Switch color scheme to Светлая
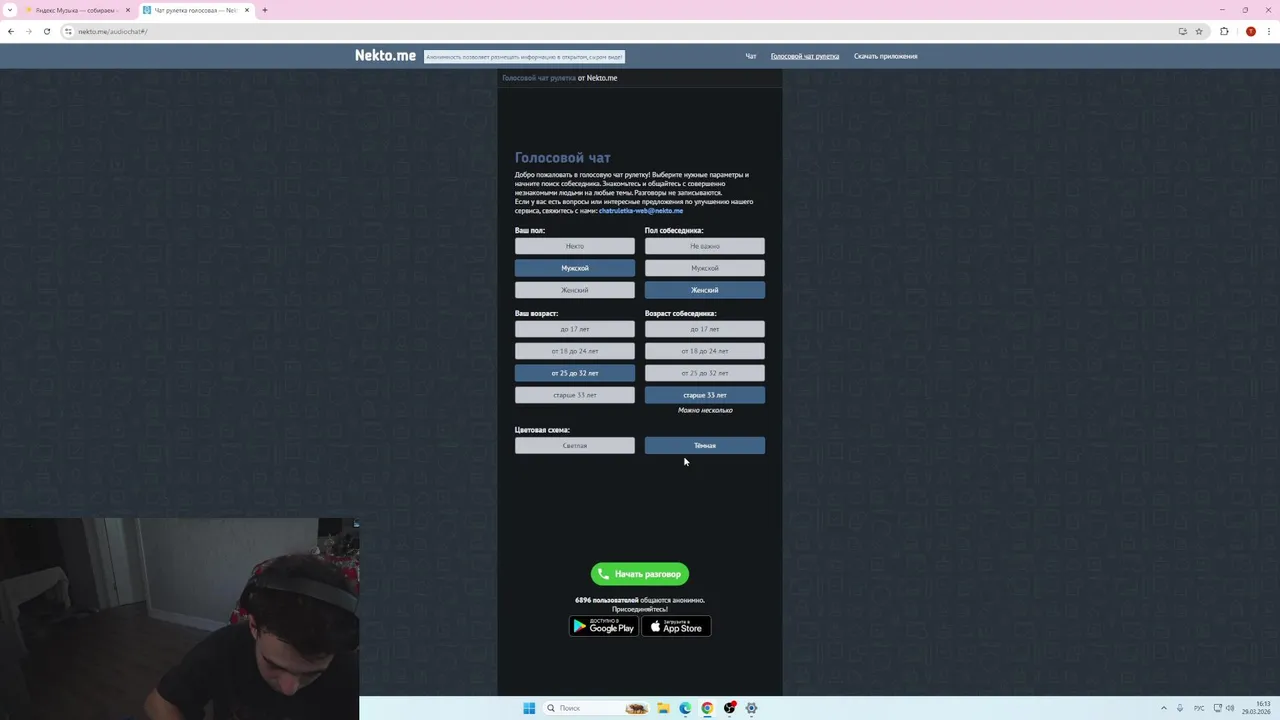 click(575, 446)
